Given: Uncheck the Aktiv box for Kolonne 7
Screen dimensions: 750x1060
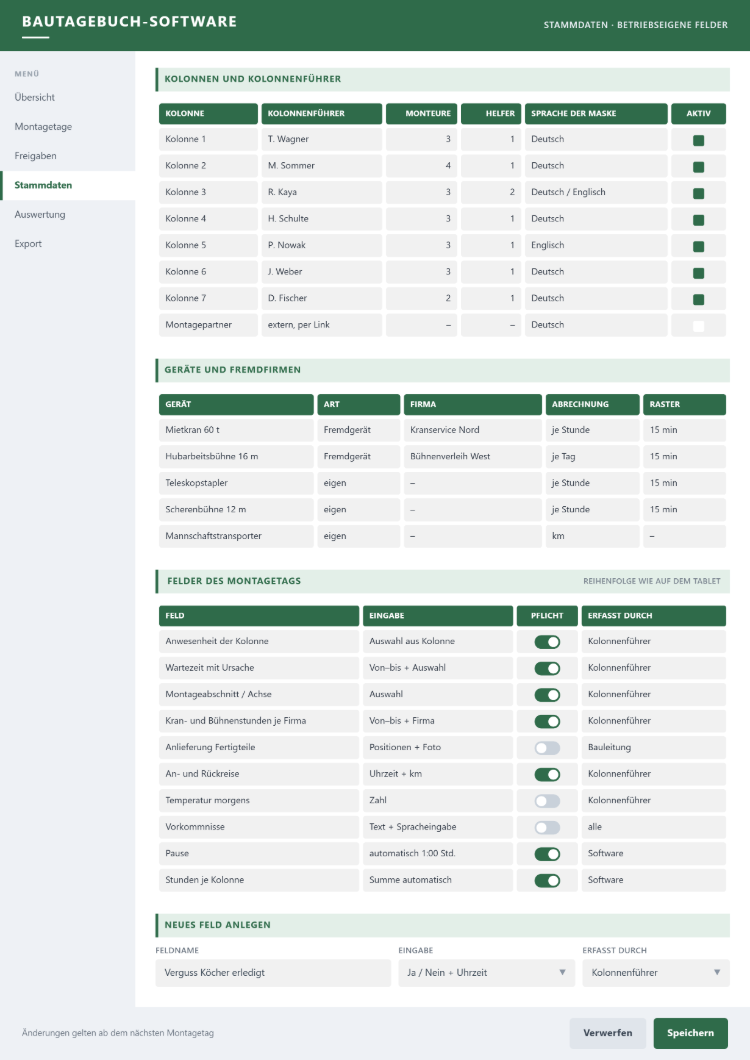Looking at the screenshot, I should 699,299.
